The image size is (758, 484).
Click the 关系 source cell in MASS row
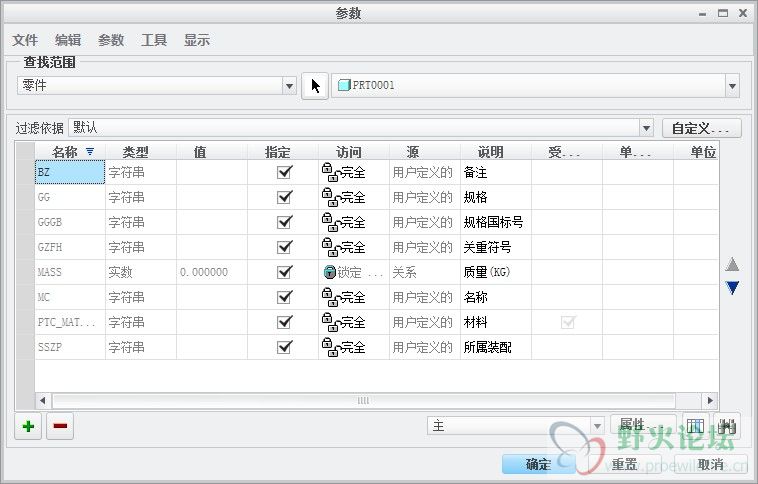tap(425, 272)
